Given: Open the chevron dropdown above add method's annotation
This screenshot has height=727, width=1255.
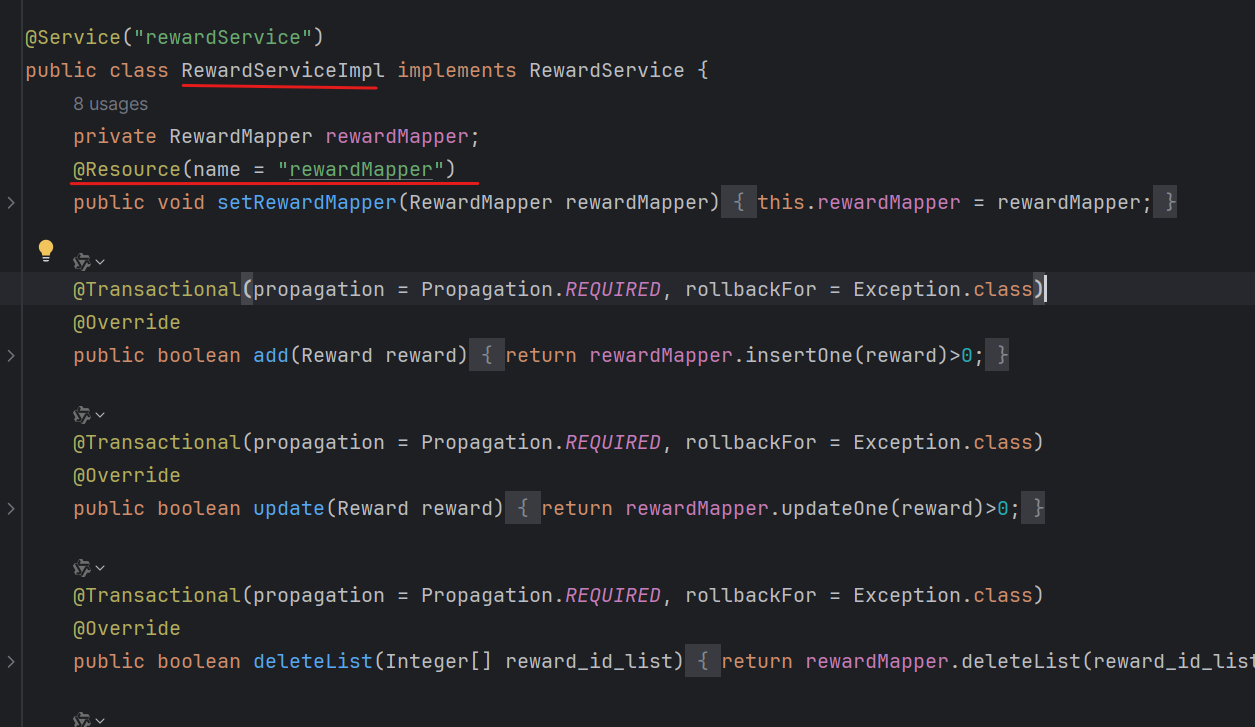Looking at the screenshot, I should (x=100, y=262).
